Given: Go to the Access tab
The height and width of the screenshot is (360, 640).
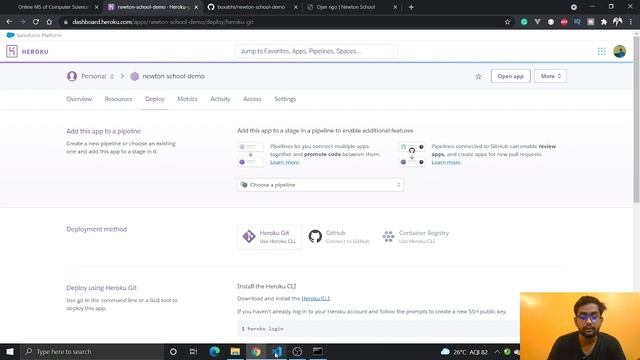Looking at the screenshot, I should (252, 99).
